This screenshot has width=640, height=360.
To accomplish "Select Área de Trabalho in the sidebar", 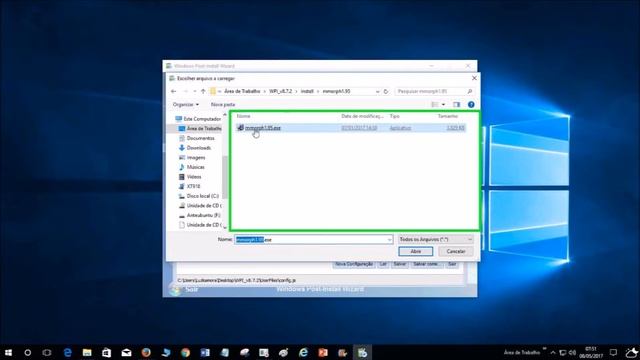I will (x=200, y=129).
